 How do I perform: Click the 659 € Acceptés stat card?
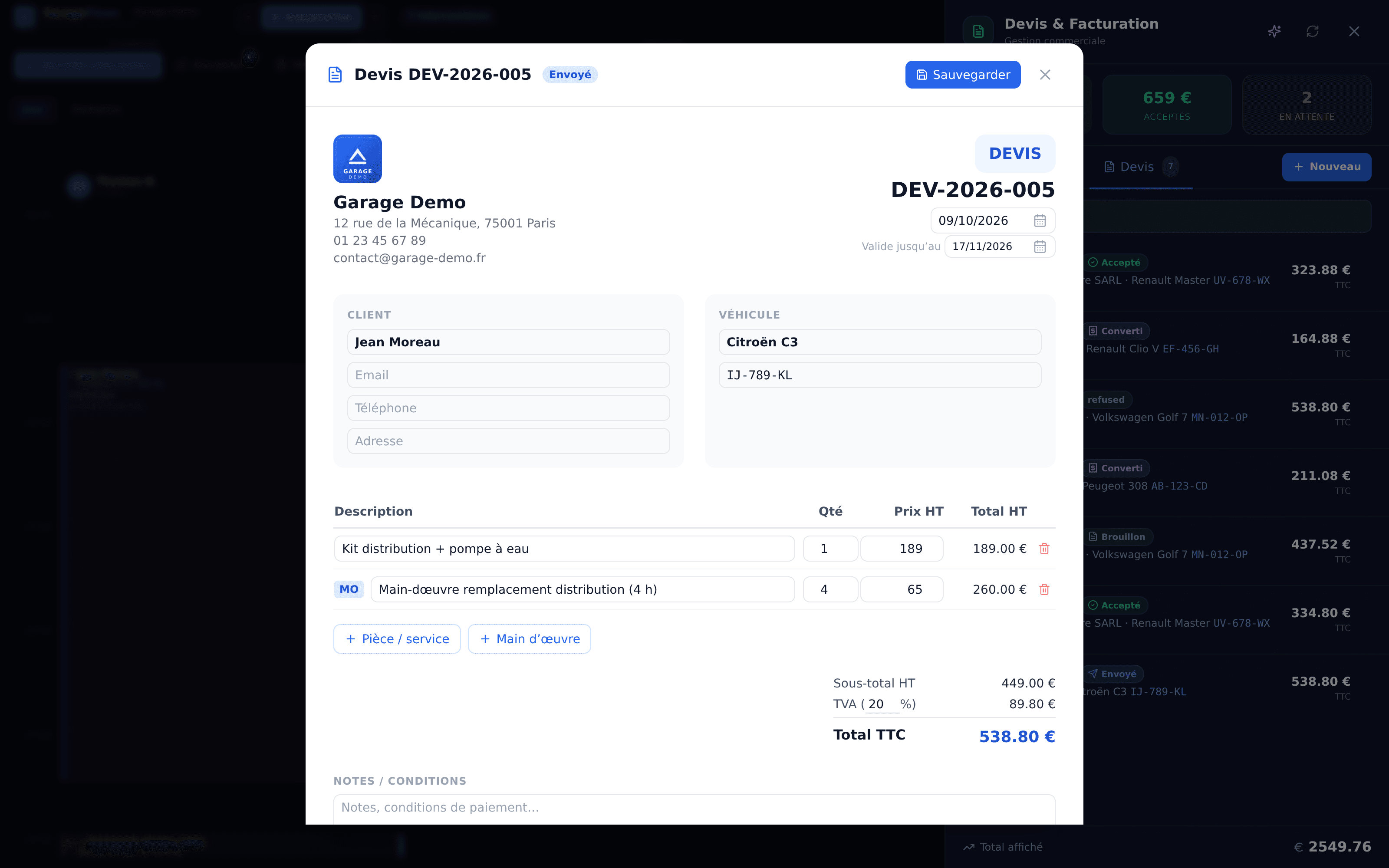(1167, 105)
